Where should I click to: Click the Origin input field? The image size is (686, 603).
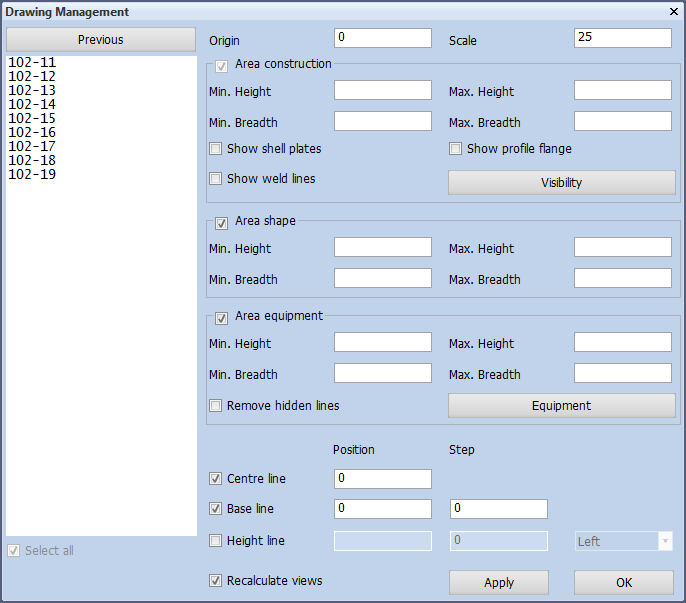383,38
